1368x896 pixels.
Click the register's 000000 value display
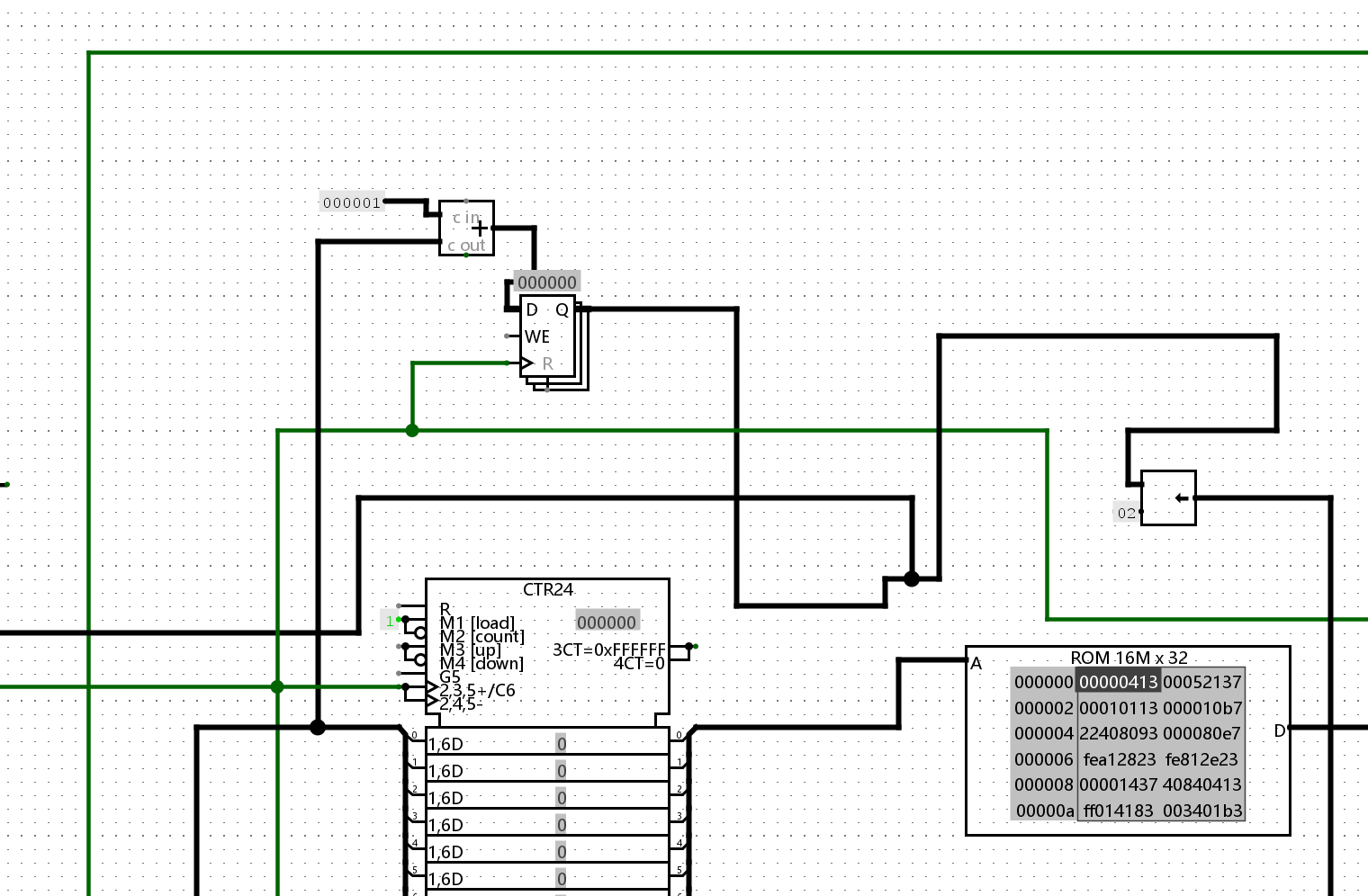[x=547, y=282]
